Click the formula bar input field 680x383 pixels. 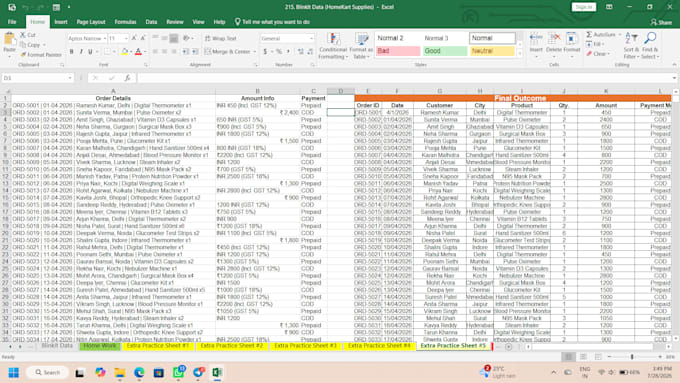point(403,78)
